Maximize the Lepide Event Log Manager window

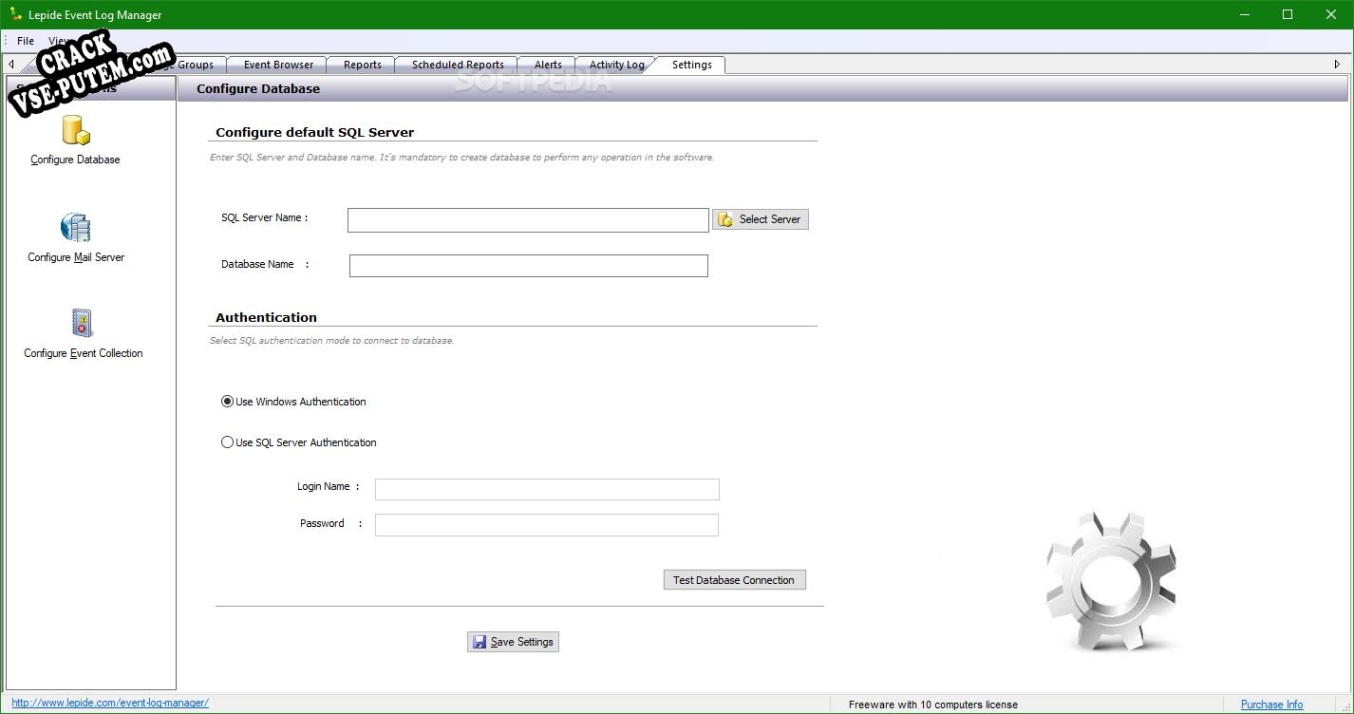[1288, 15]
